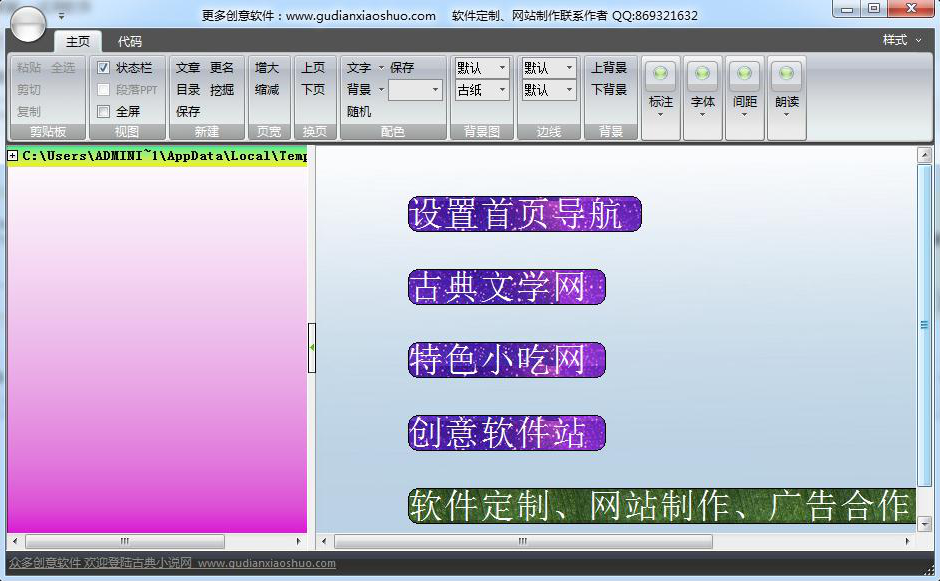Enable the 全屏 fullscreen checkbox
Screen dimensions: 940x581
(x=104, y=112)
